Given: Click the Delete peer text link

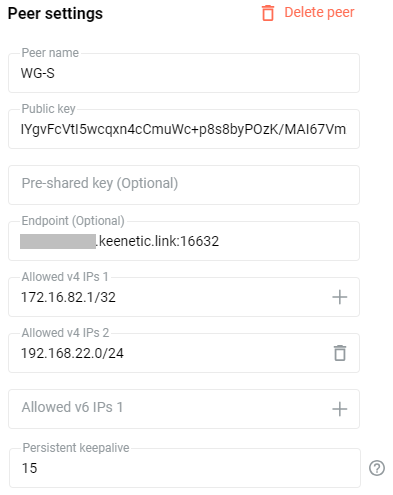Looking at the screenshot, I should [319, 12].
